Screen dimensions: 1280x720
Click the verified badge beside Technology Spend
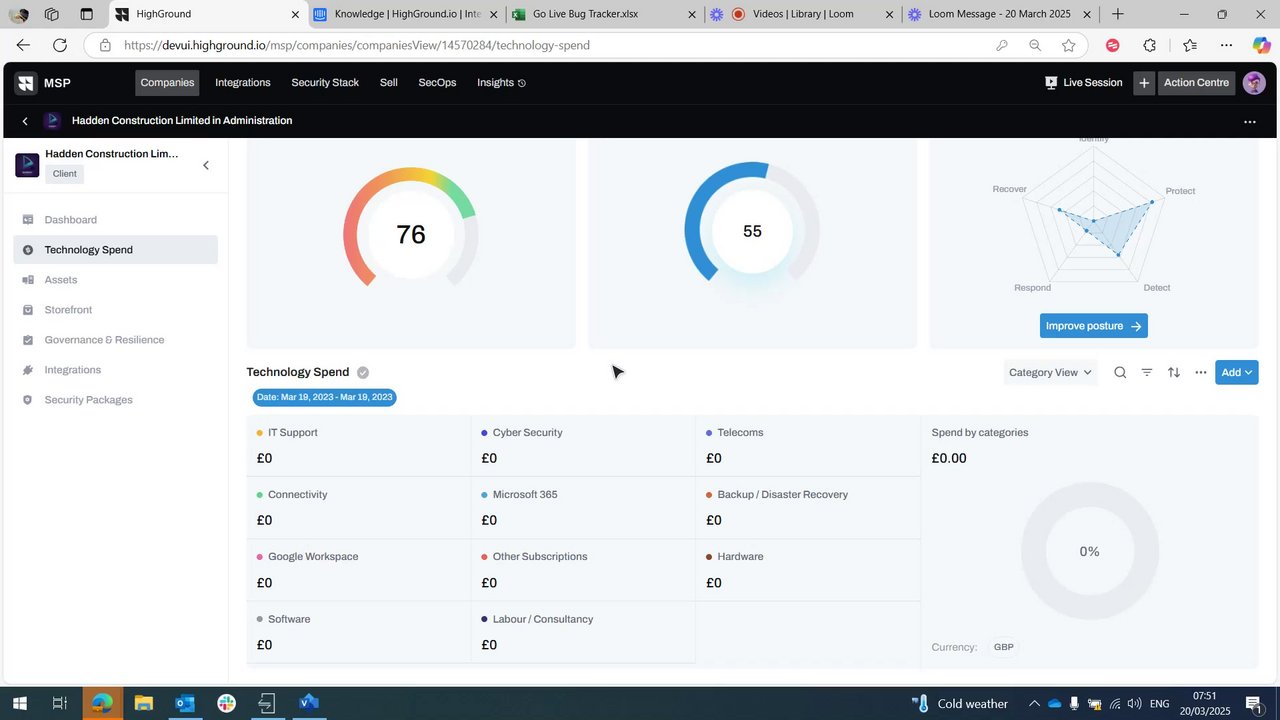[x=363, y=372]
